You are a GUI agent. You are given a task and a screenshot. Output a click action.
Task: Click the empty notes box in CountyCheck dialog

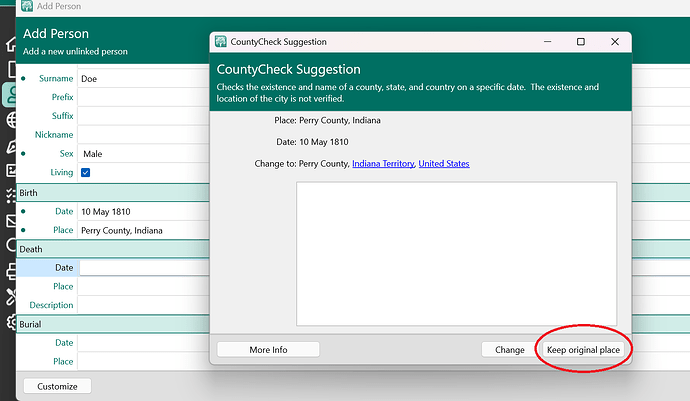click(456, 254)
